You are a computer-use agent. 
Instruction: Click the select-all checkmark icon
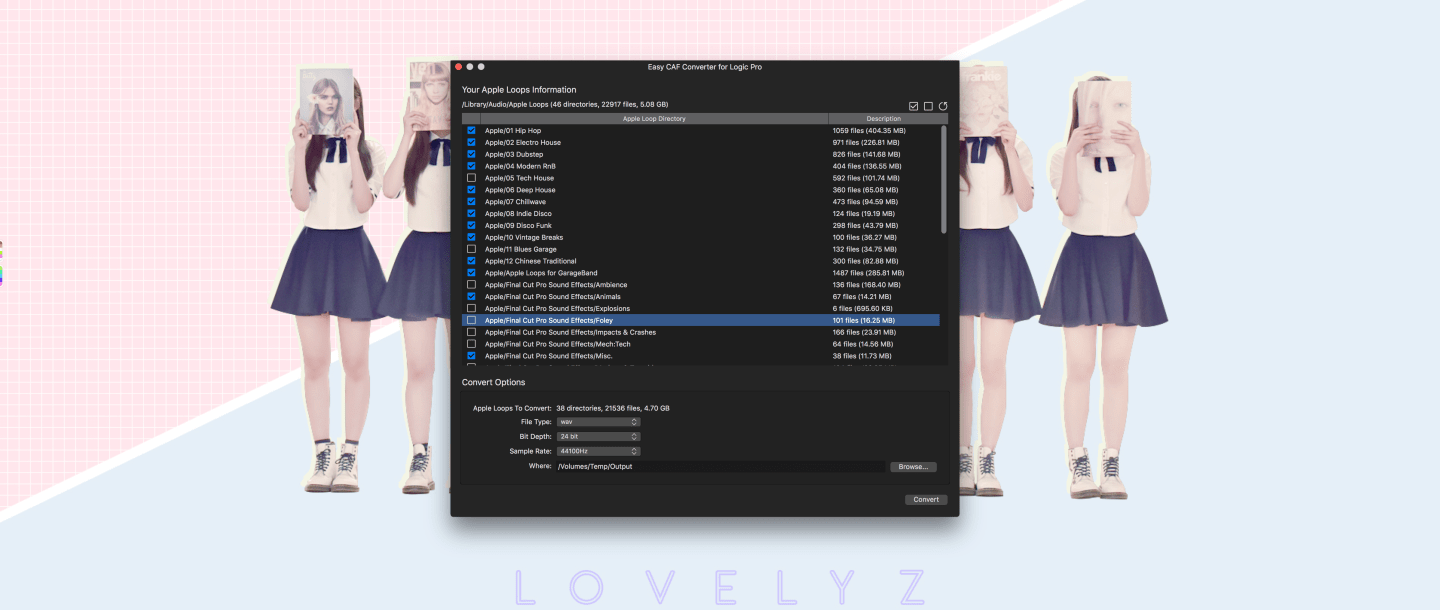click(913, 106)
